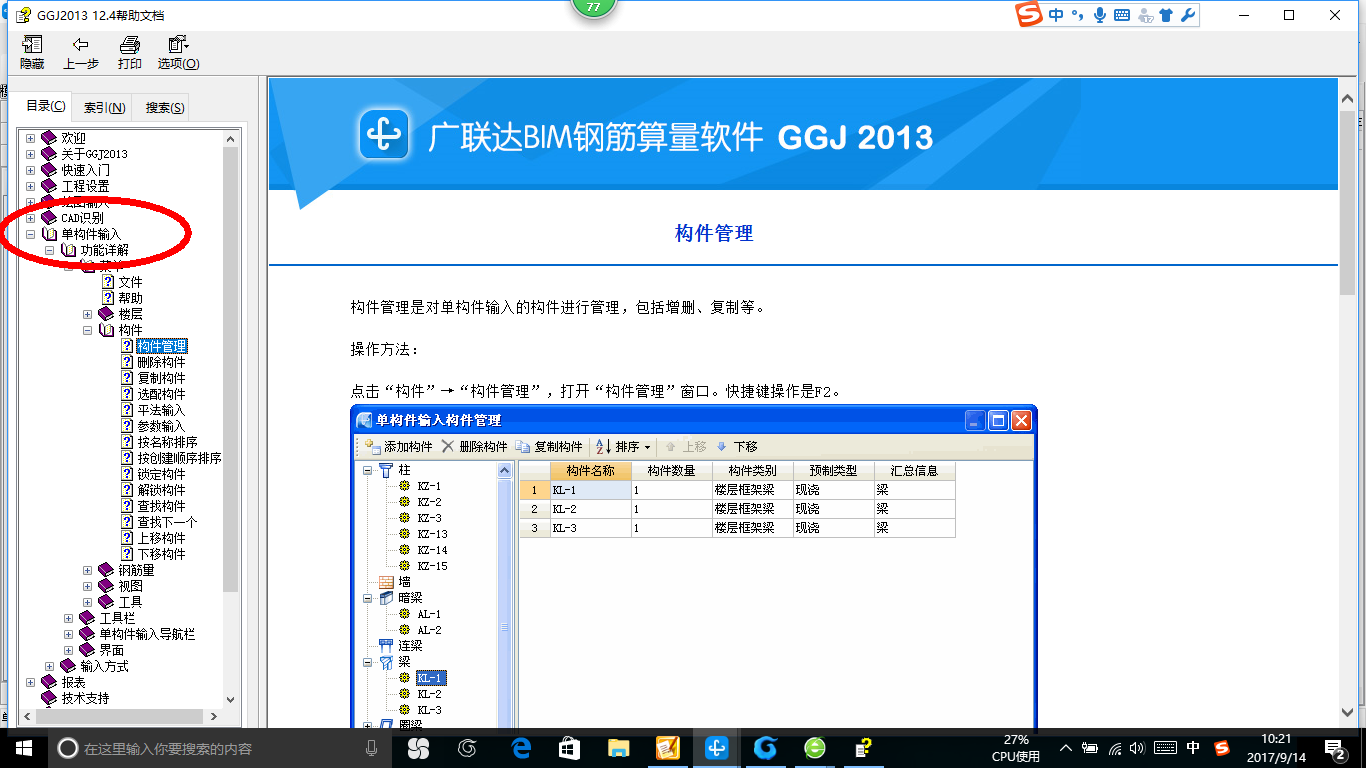Select the 技术支持 tree item
The image size is (1366, 768).
[85, 698]
